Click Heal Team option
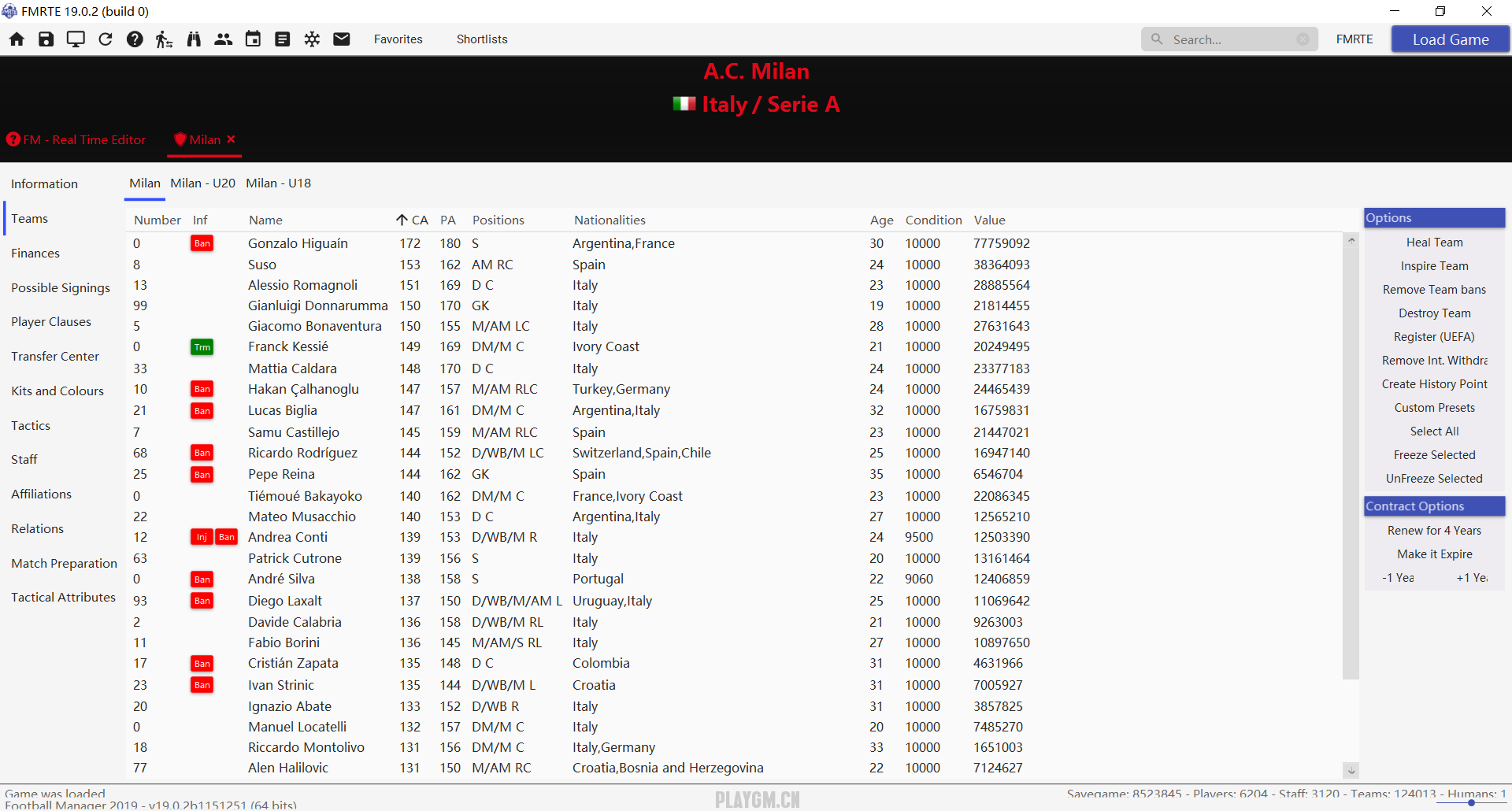This screenshot has height=811, width=1512. [x=1435, y=243]
